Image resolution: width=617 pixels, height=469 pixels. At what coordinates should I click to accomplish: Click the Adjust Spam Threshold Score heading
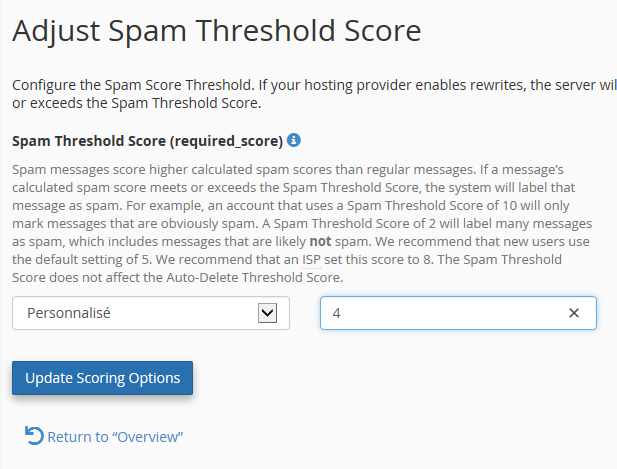(x=217, y=31)
